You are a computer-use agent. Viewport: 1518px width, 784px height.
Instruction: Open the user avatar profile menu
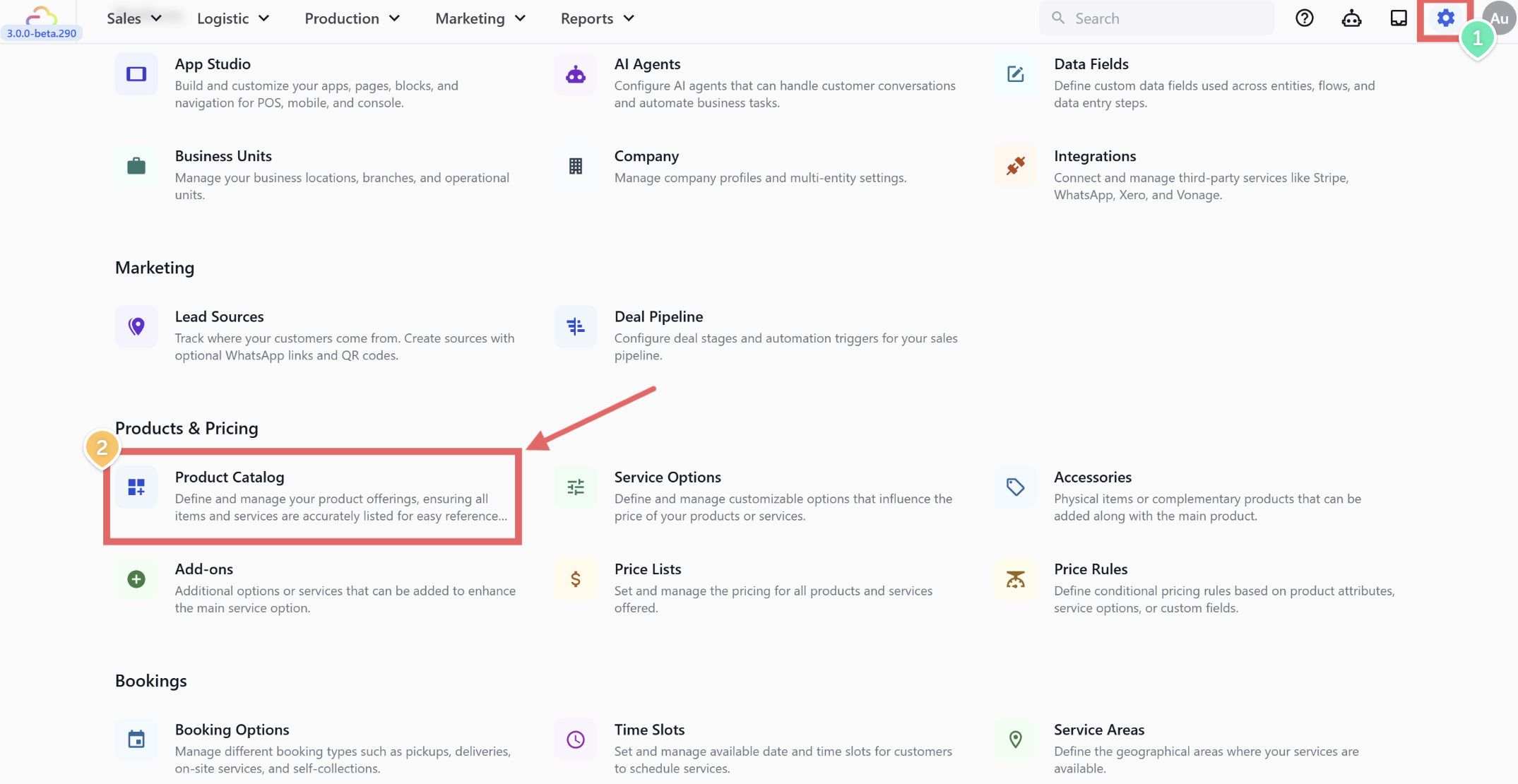1499,18
